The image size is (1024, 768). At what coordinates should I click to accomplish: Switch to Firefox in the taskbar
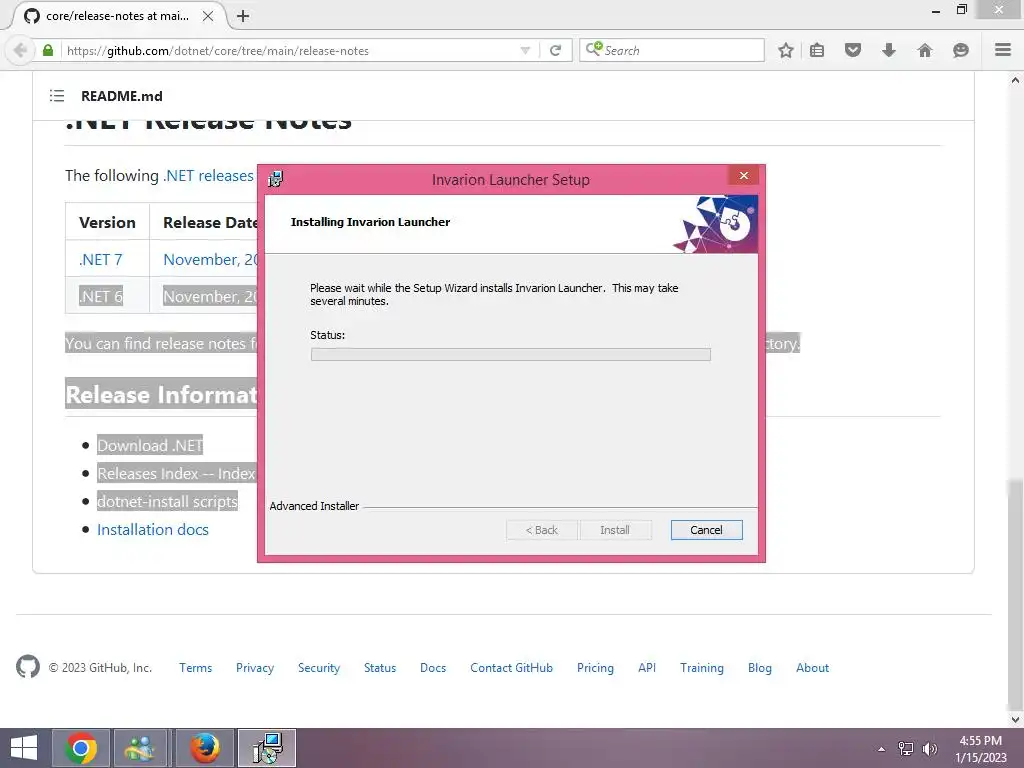coord(204,748)
